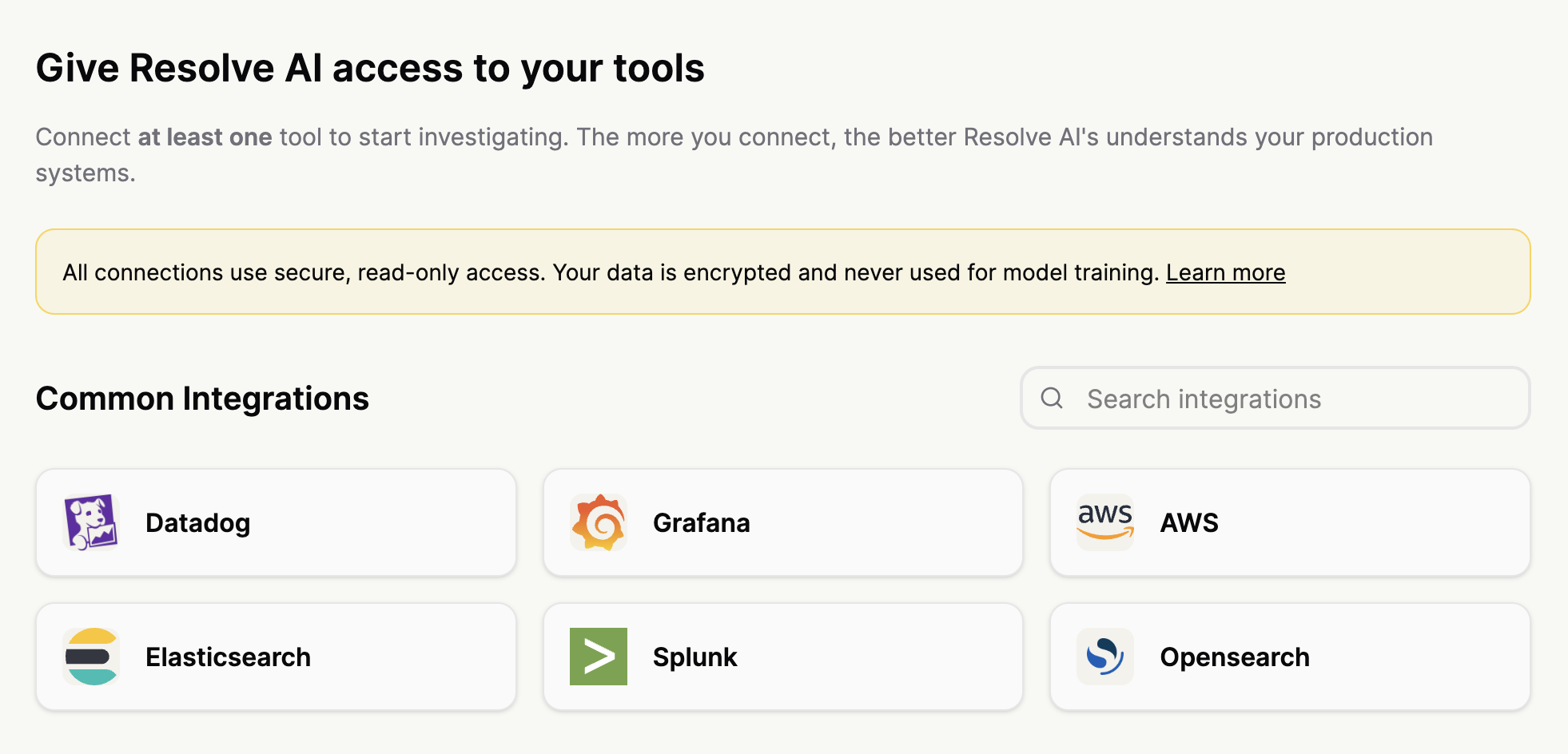This screenshot has width=1568, height=754.
Task: Click the secure read-only access notice text
Action: (x=611, y=272)
